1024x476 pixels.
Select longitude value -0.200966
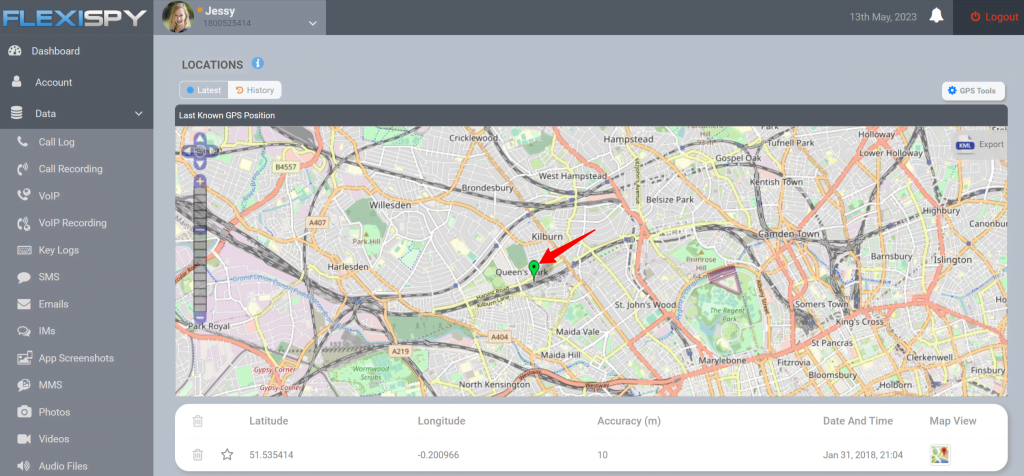click(438, 454)
